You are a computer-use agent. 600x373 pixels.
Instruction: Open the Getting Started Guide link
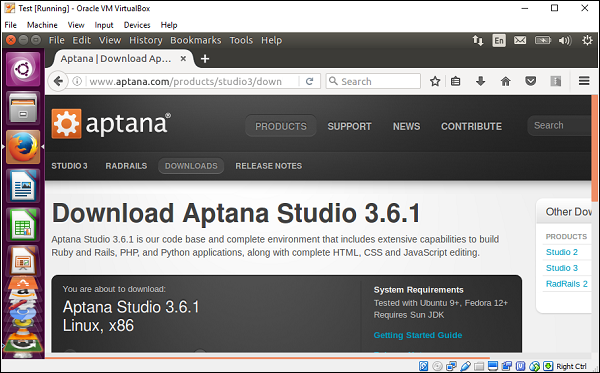[x=418, y=335]
